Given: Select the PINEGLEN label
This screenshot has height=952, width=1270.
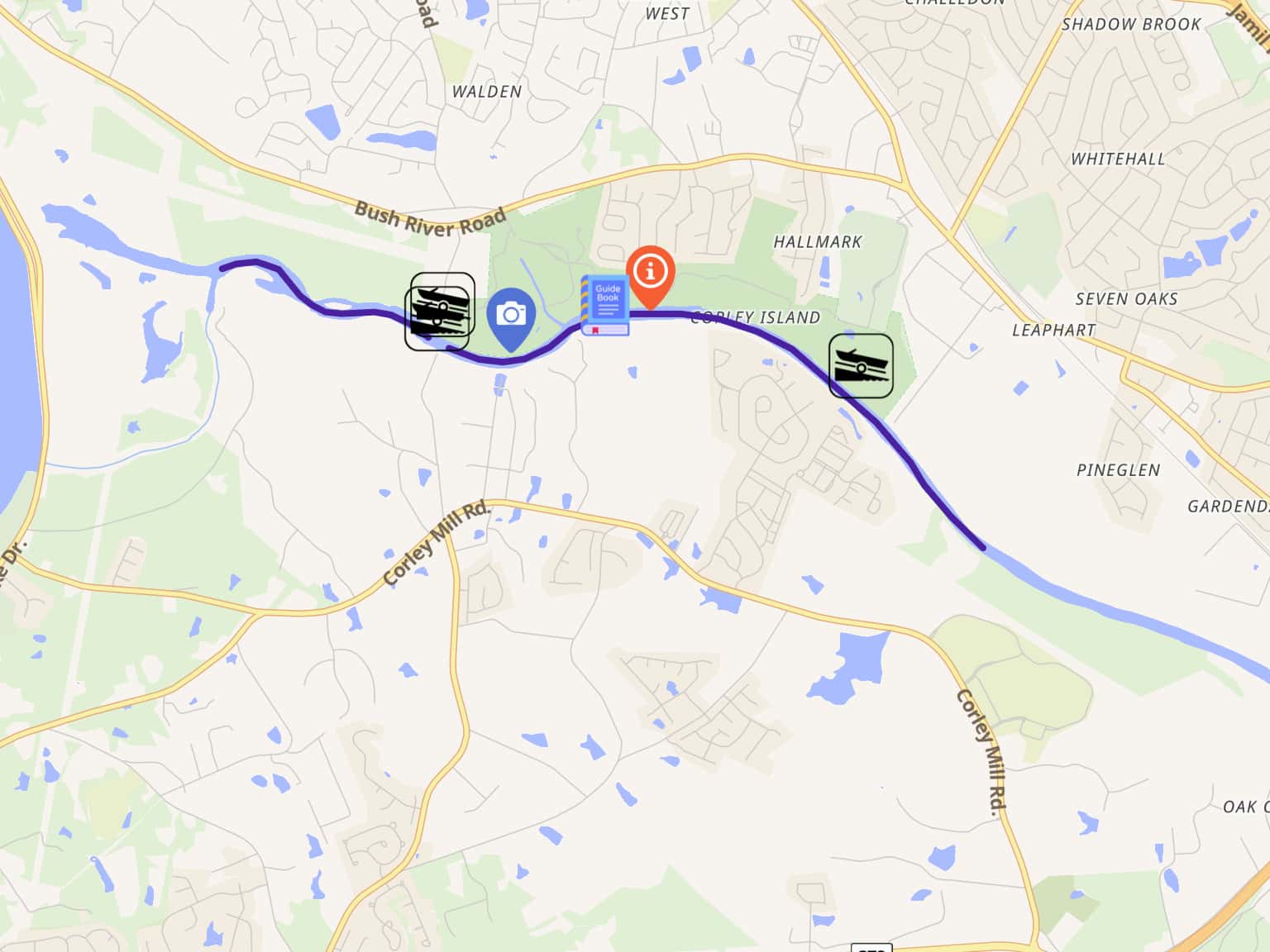Looking at the screenshot, I should point(1118,470).
